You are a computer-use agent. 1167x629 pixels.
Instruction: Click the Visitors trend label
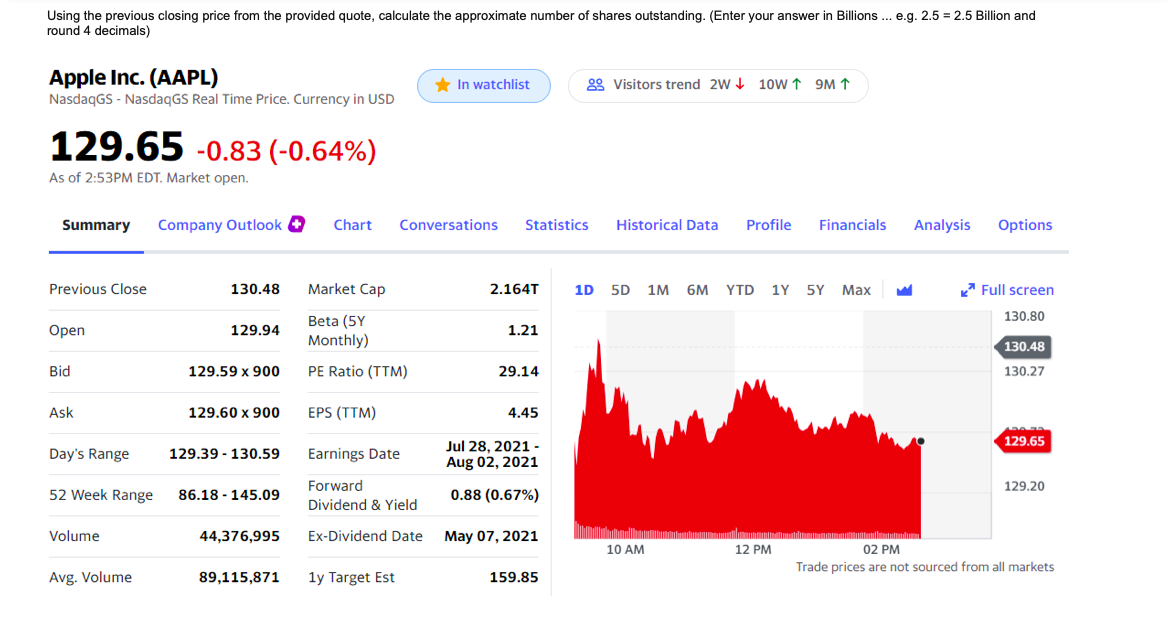pos(656,85)
